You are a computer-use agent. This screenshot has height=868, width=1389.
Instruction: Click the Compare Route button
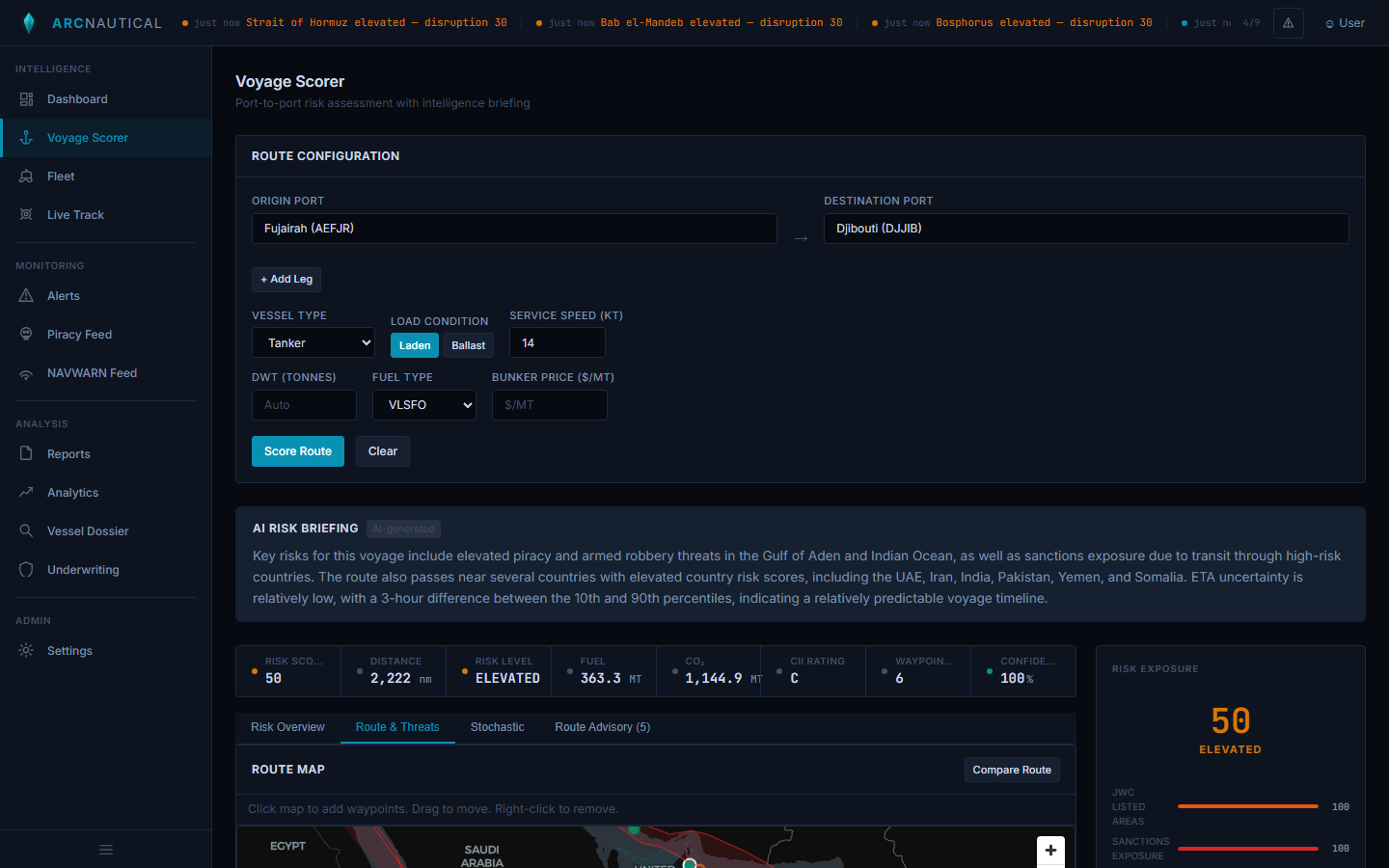tap(1012, 770)
